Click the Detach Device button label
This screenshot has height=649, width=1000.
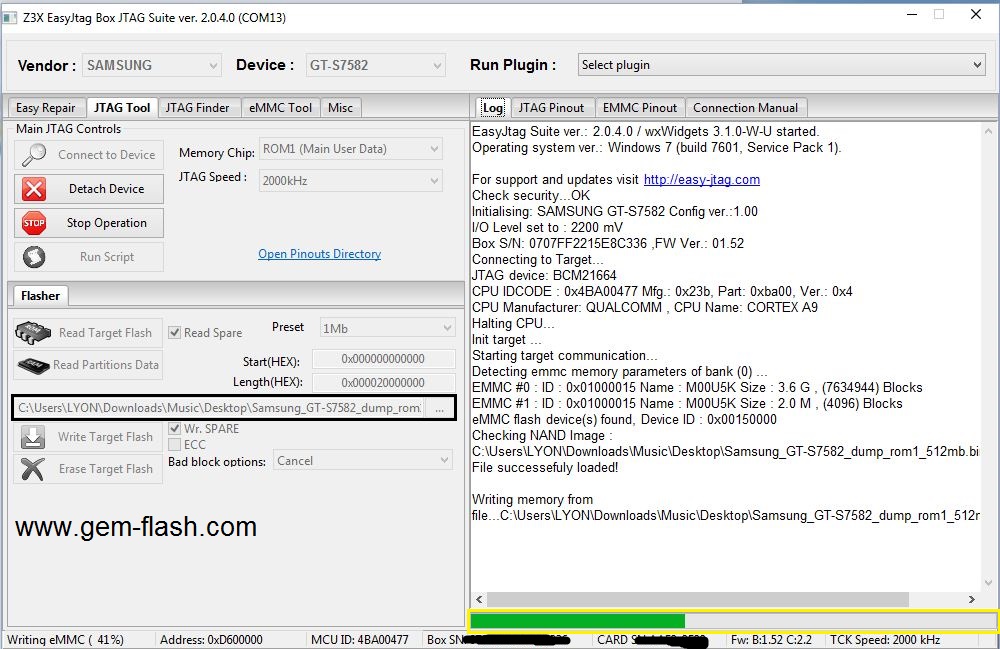(x=107, y=189)
